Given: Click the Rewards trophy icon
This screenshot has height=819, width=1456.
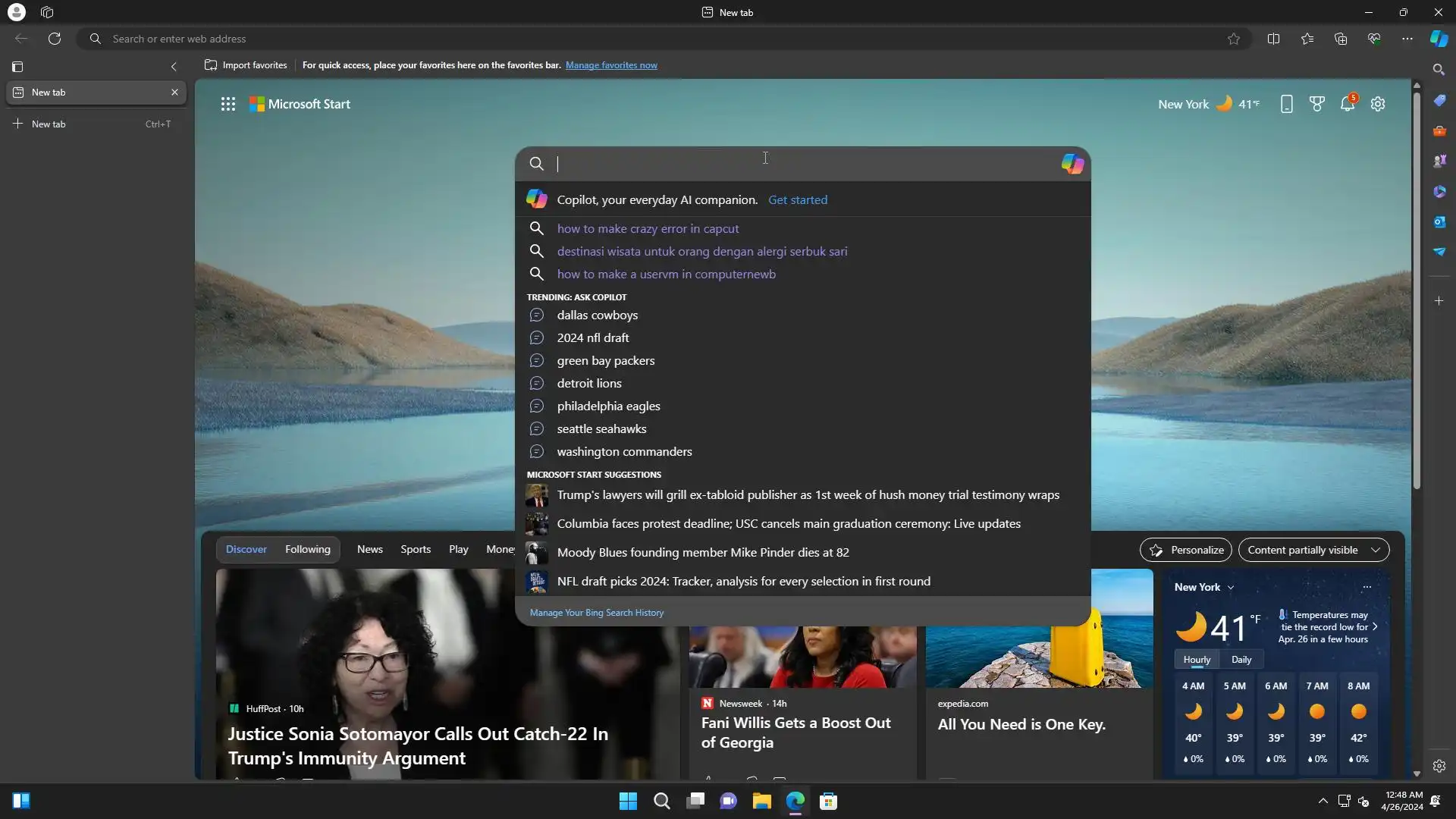Looking at the screenshot, I should (x=1316, y=104).
